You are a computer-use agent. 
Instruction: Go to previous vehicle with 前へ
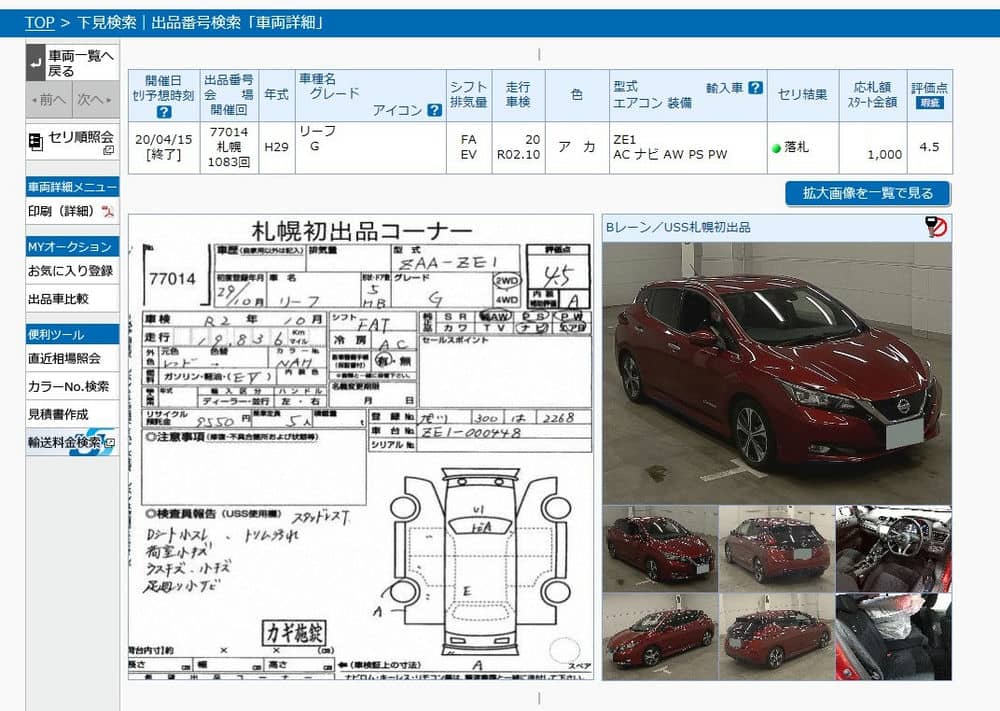coord(49,99)
